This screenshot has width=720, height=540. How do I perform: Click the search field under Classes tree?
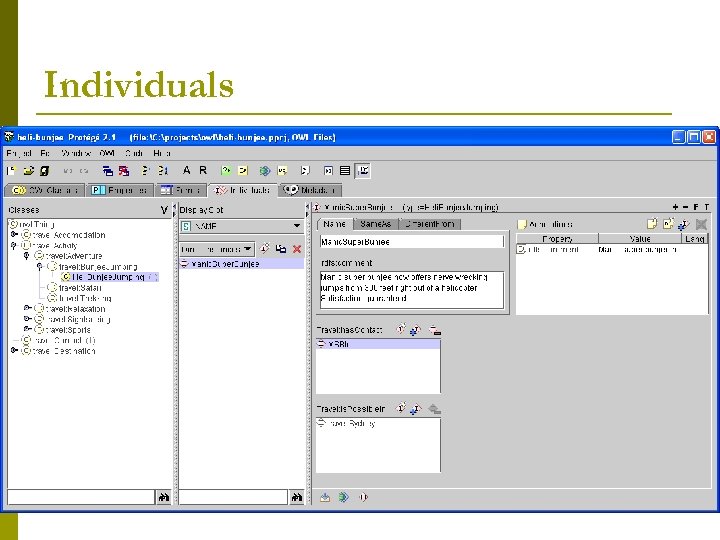81,497
